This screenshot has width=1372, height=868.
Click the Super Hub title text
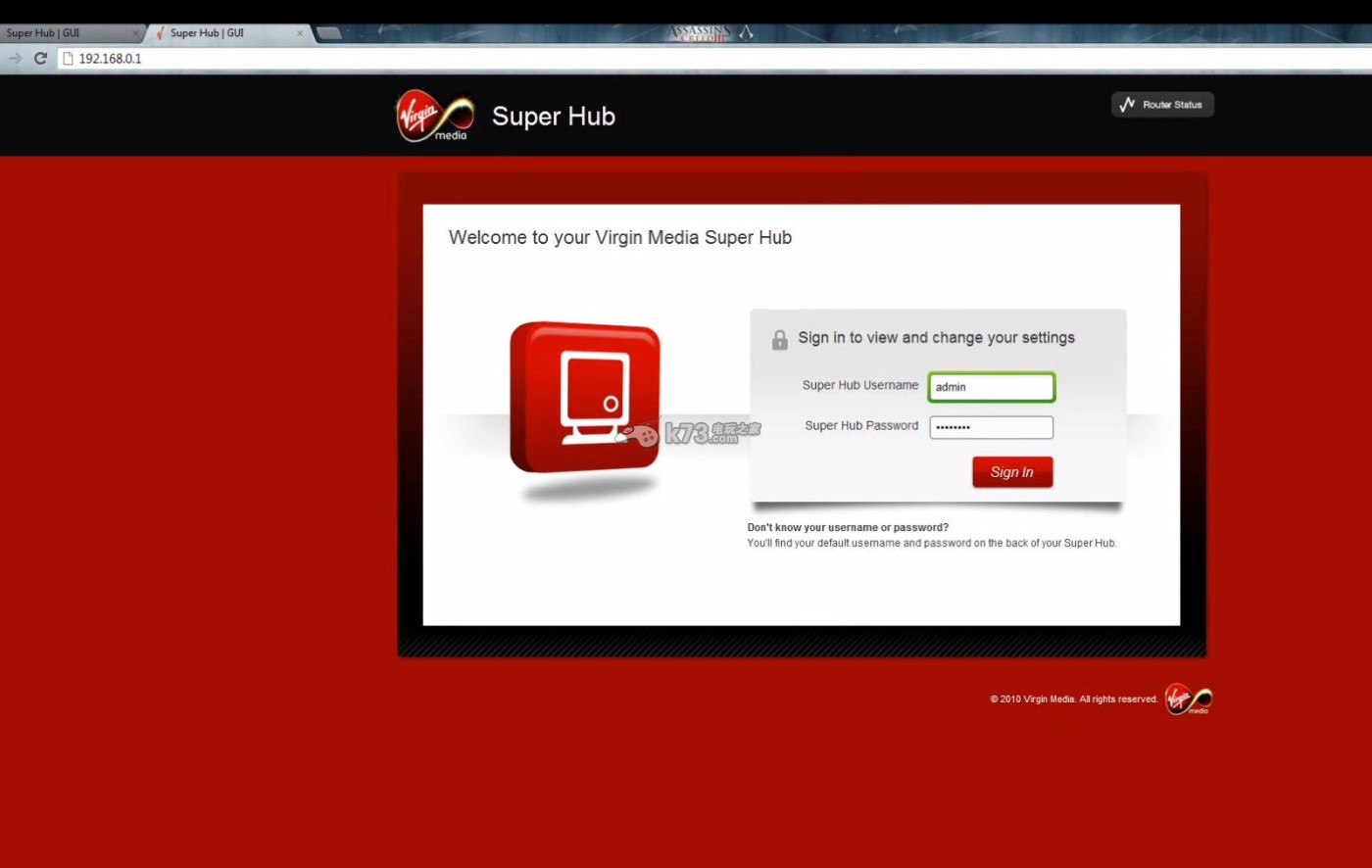[x=553, y=117]
